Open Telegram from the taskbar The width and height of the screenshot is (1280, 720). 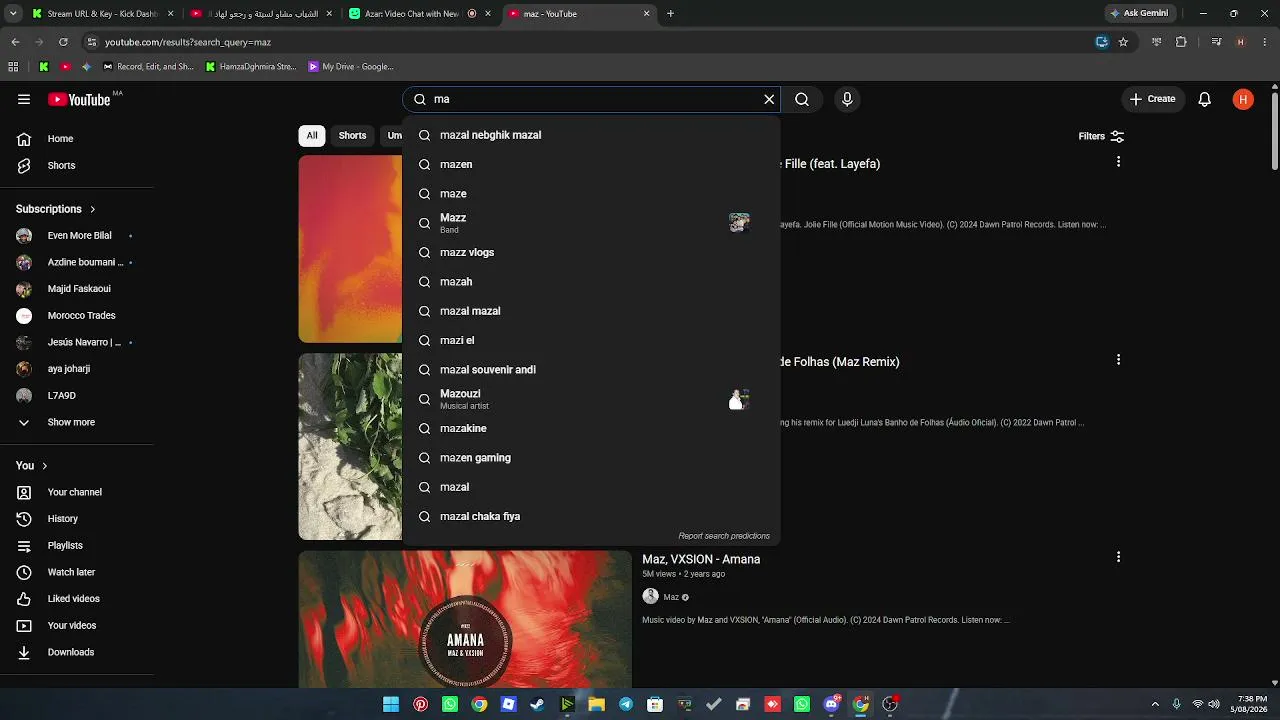[x=626, y=705]
